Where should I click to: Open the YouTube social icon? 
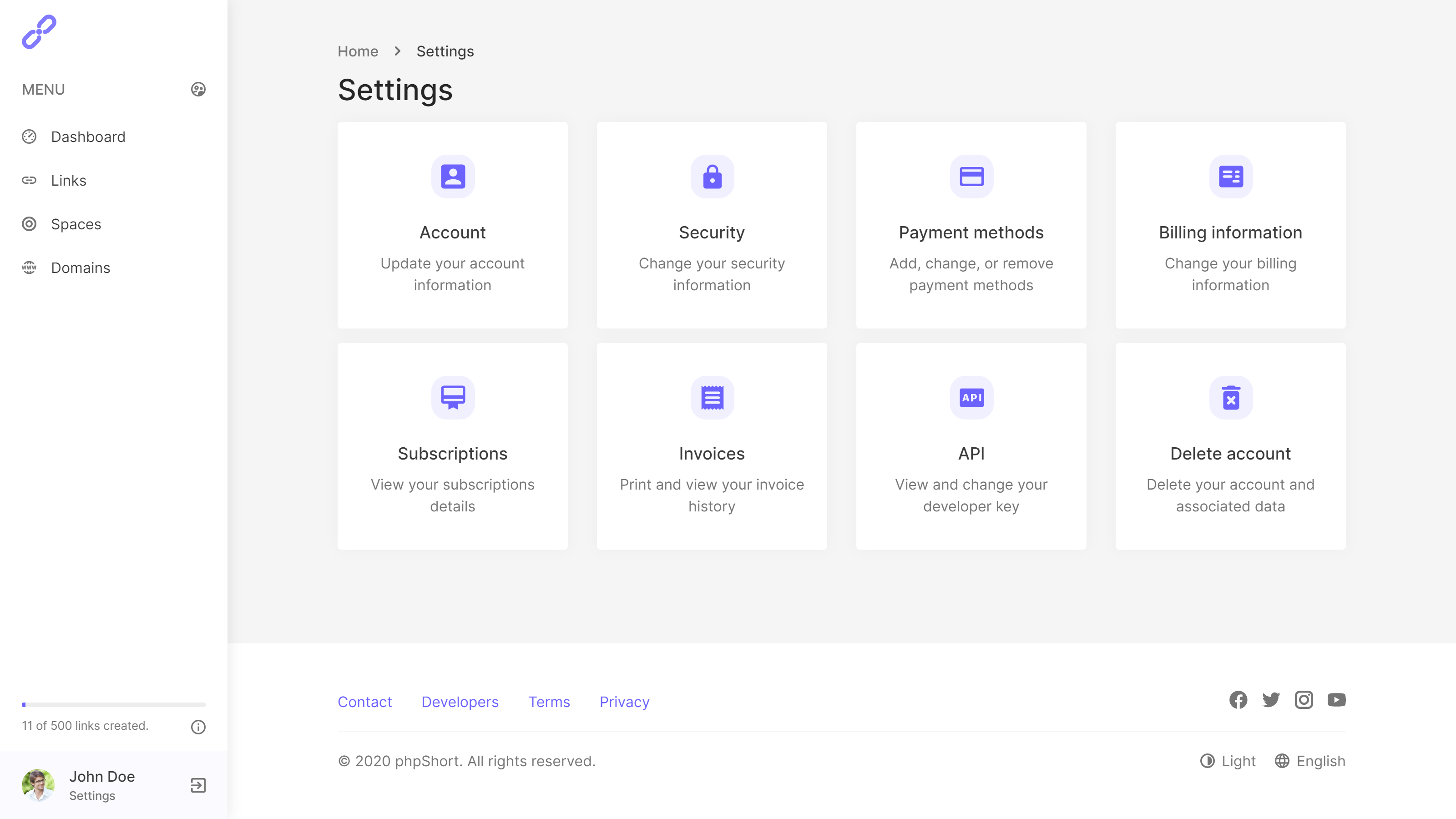[x=1336, y=700]
